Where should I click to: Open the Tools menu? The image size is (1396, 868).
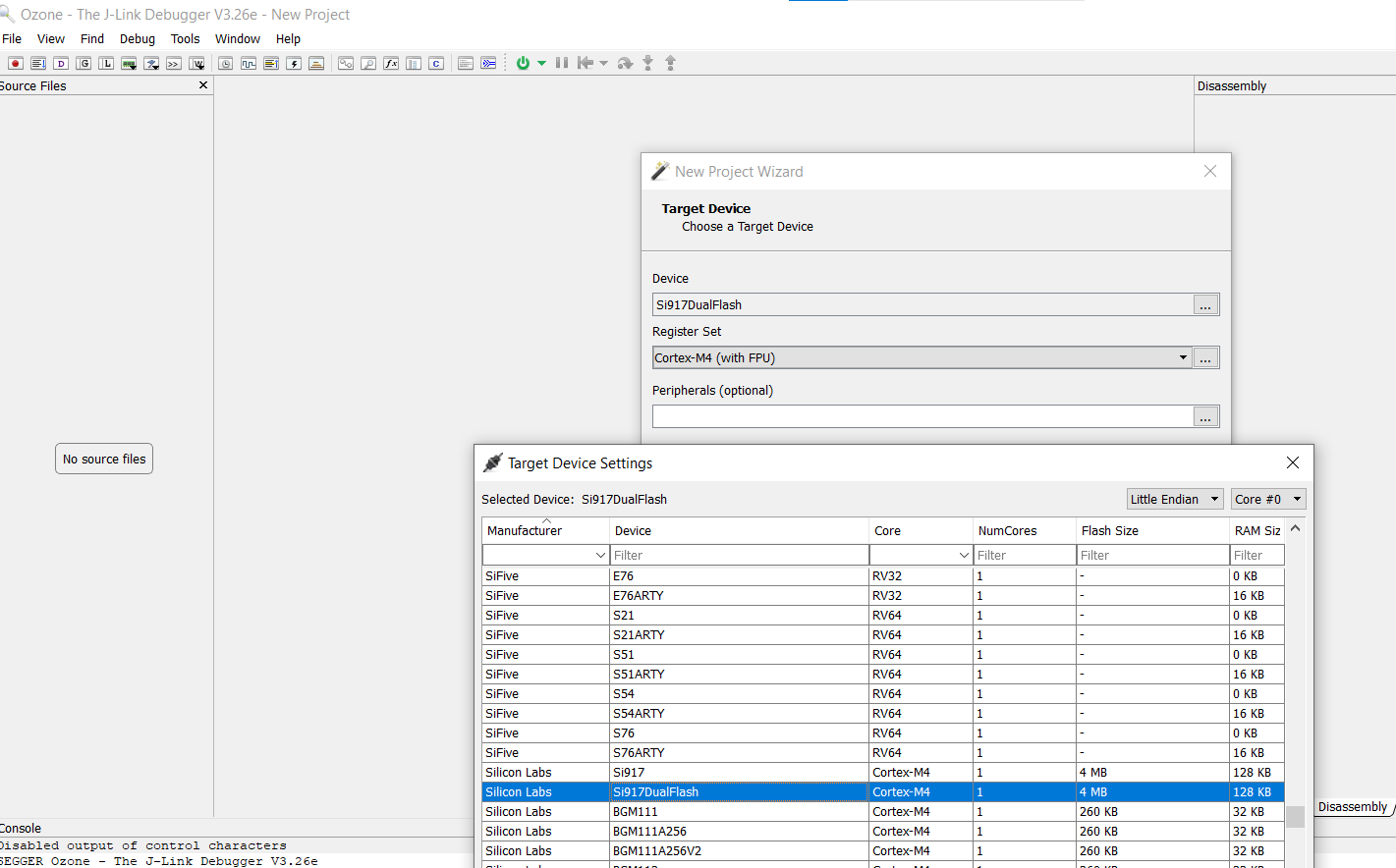pyautogui.click(x=185, y=39)
